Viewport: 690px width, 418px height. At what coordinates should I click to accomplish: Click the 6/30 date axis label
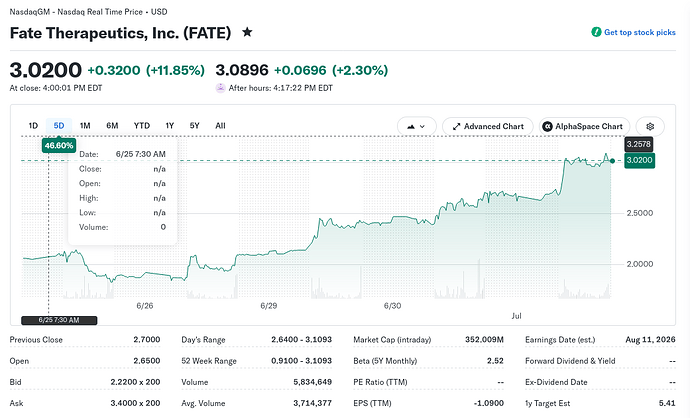tap(393, 306)
